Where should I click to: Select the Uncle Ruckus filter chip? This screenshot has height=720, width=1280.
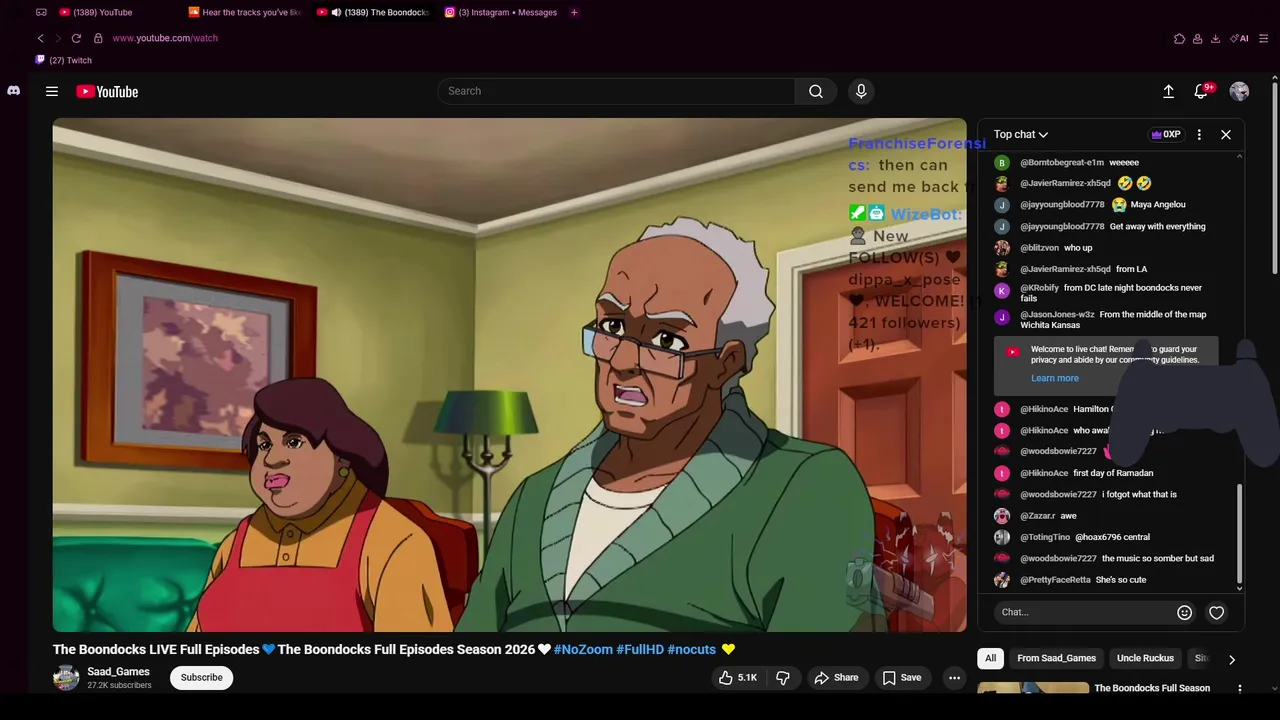coord(1145,658)
